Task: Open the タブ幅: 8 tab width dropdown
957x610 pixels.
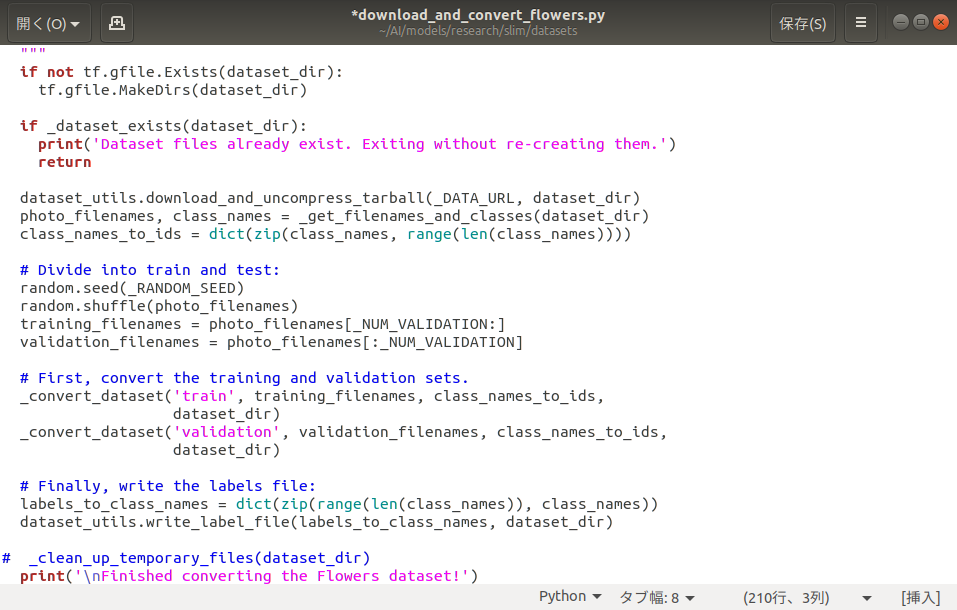Action: click(x=657, y=598)
